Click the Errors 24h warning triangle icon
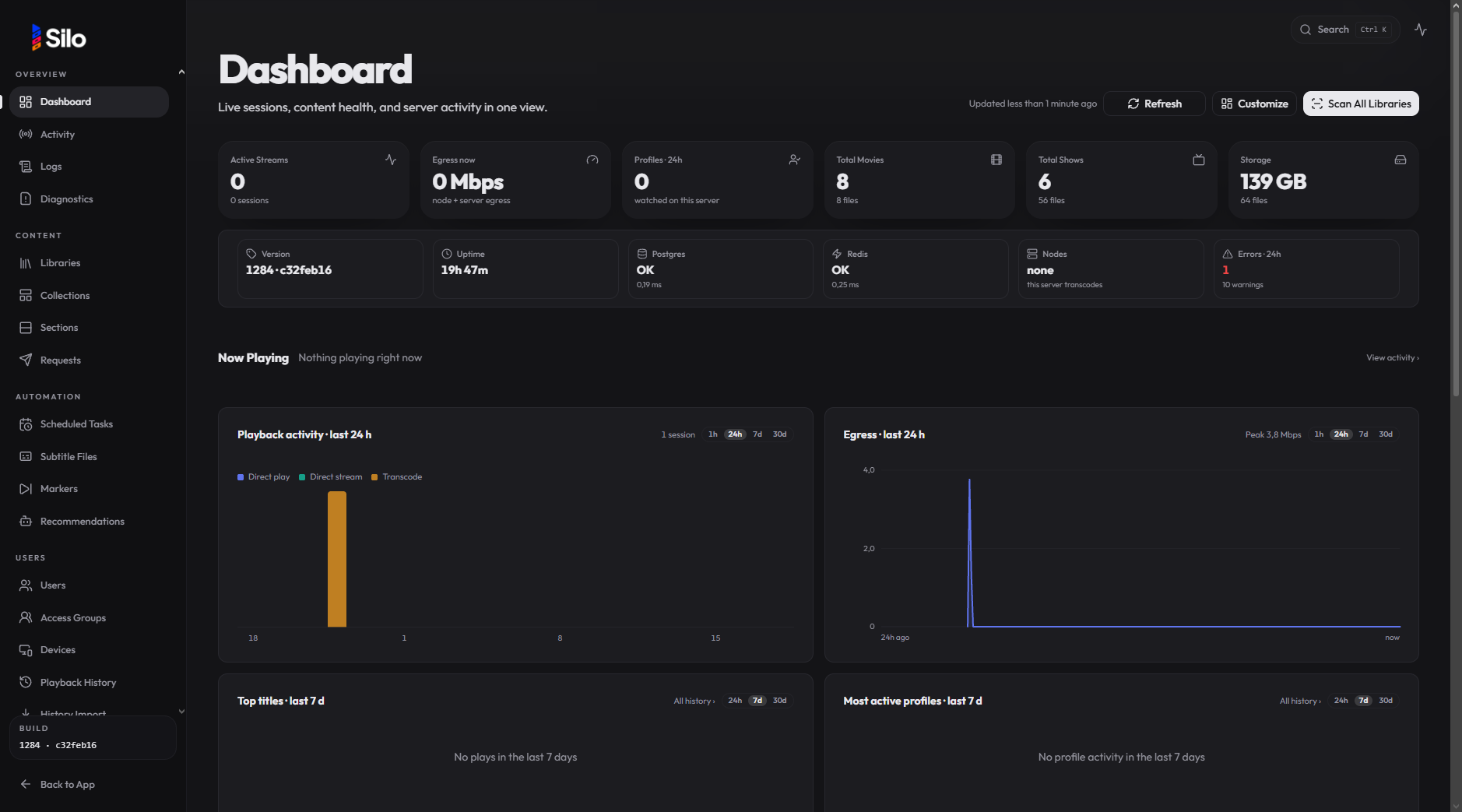 (1228, 254)
